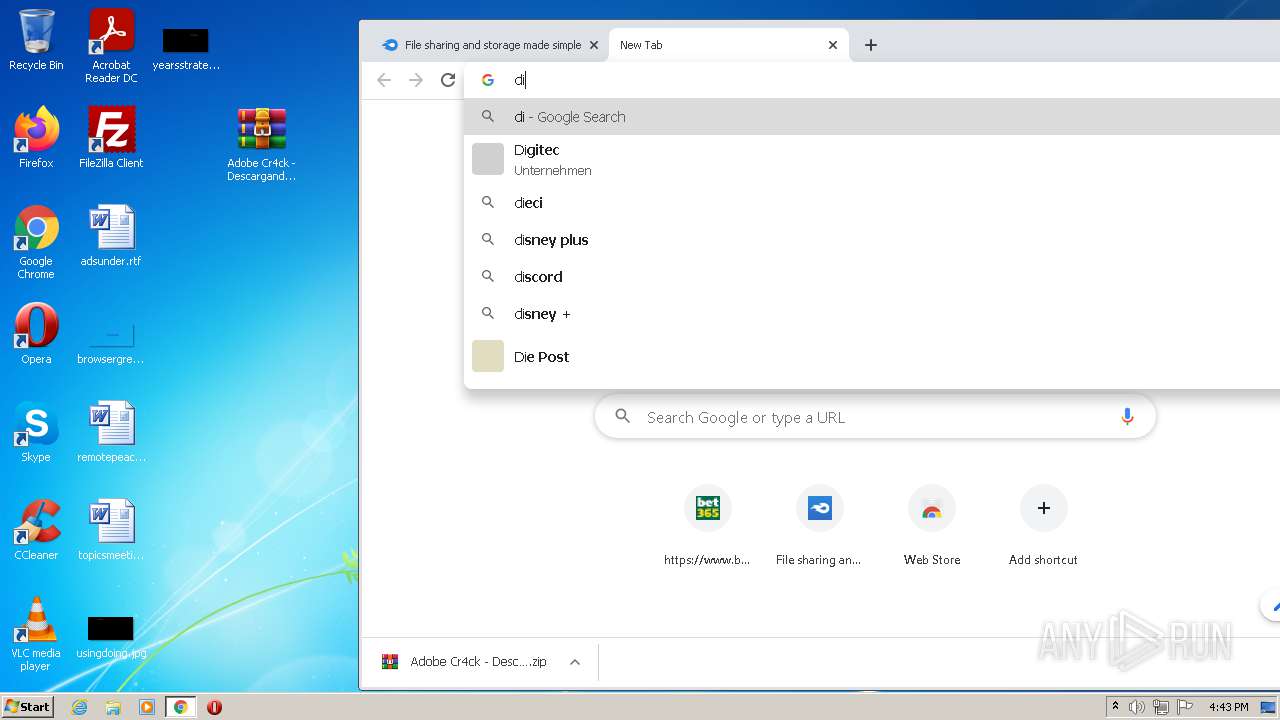
Task: Click network status tray icon
Action: click(1160, 707)
